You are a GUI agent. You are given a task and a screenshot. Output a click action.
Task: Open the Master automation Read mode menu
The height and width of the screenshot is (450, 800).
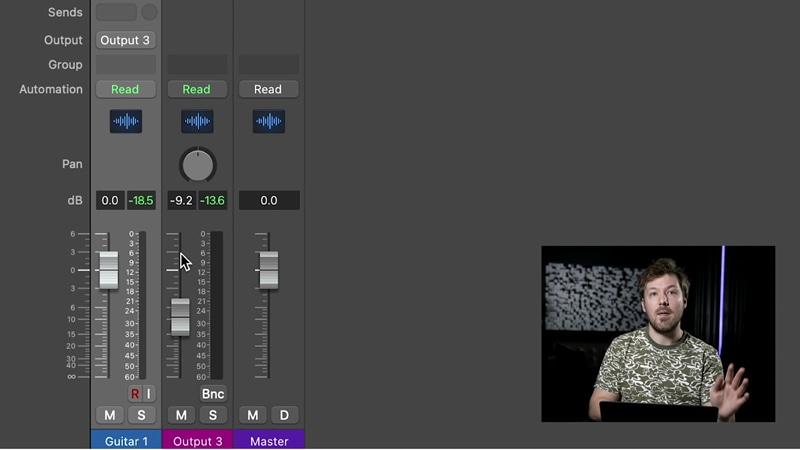click(x=268, y=89)
